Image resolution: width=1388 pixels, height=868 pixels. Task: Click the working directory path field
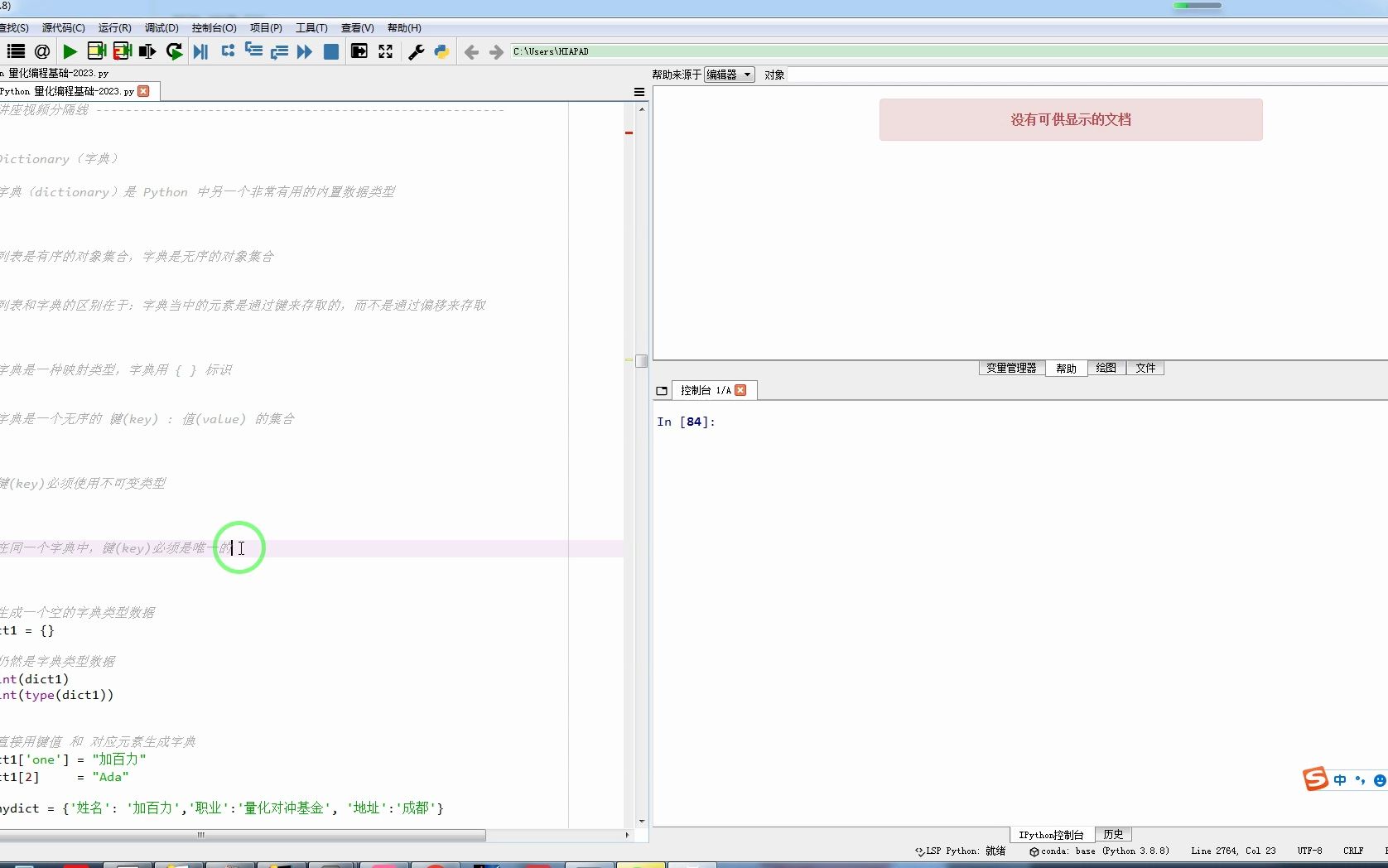tap(948, 51)
